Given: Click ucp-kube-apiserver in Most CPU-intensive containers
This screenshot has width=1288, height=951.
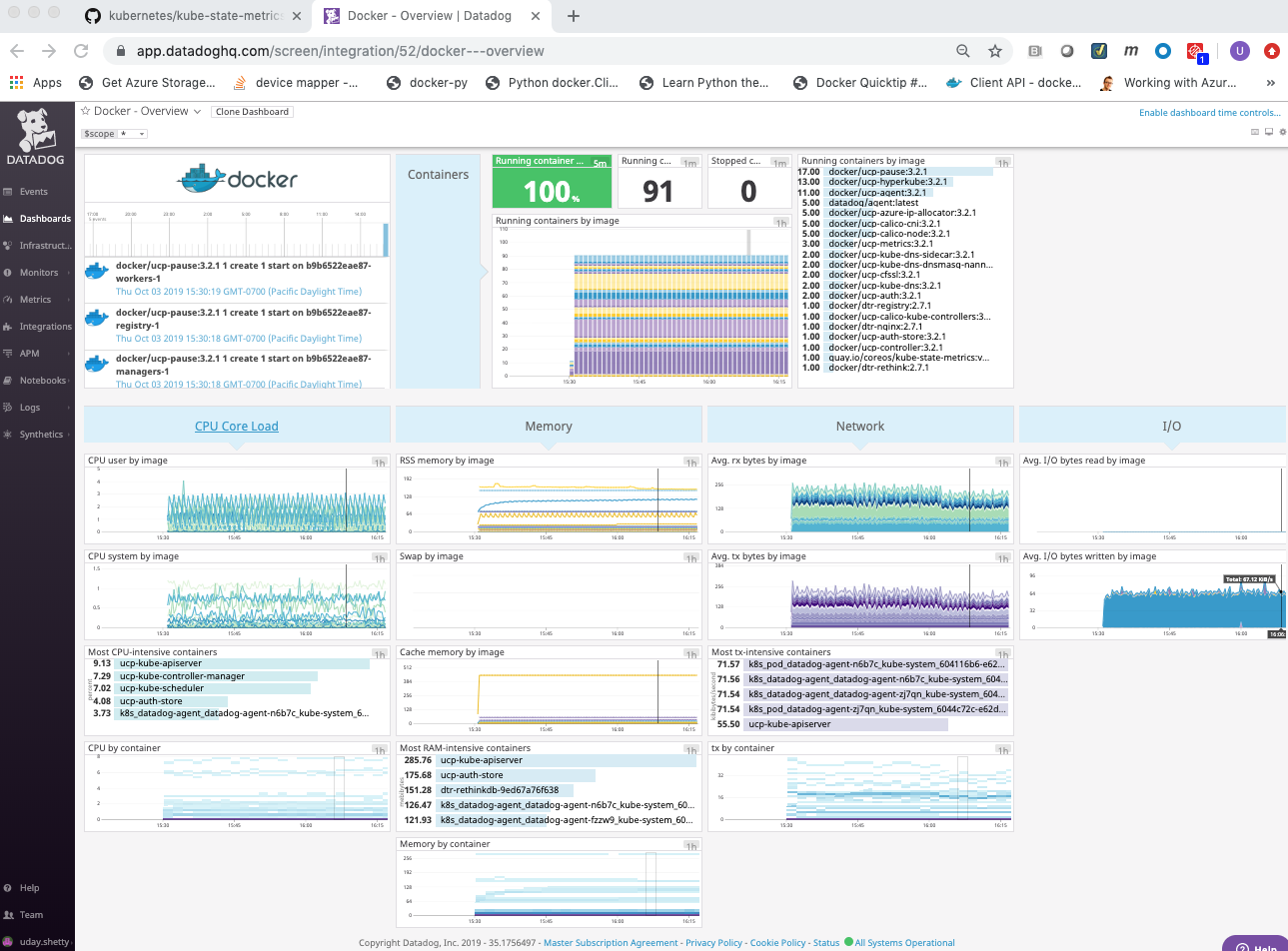Looking at the screenshot, I should [x=161, y=663].
